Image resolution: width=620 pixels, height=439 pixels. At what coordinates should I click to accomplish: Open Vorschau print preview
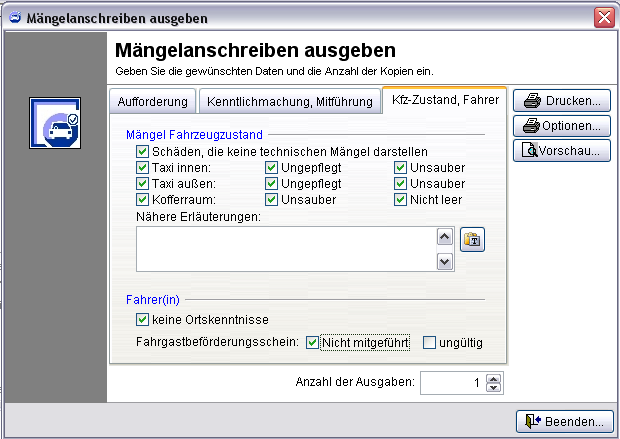(x=562, y=151)
